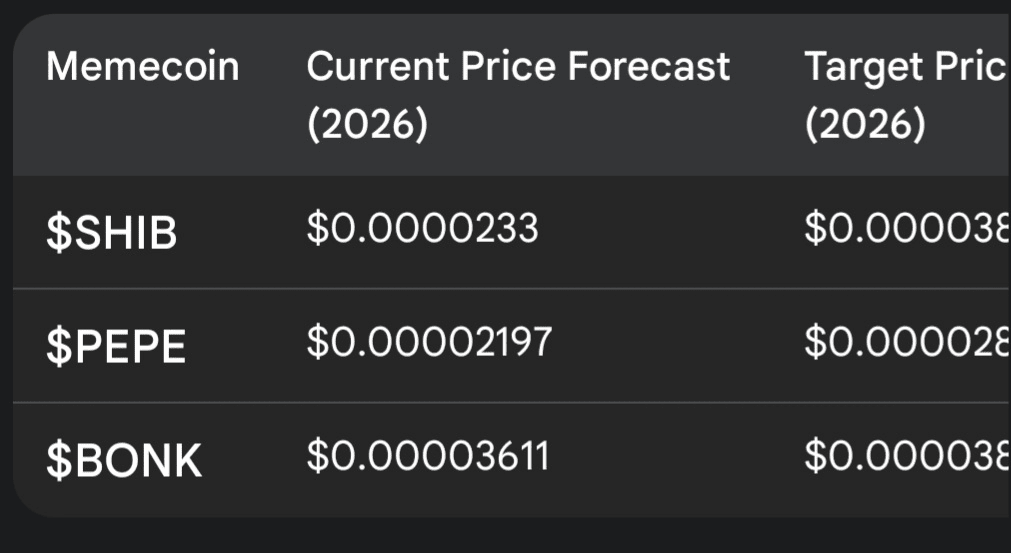Select the (2026) text under Current Price Forecast

click(x=368, y=124)
